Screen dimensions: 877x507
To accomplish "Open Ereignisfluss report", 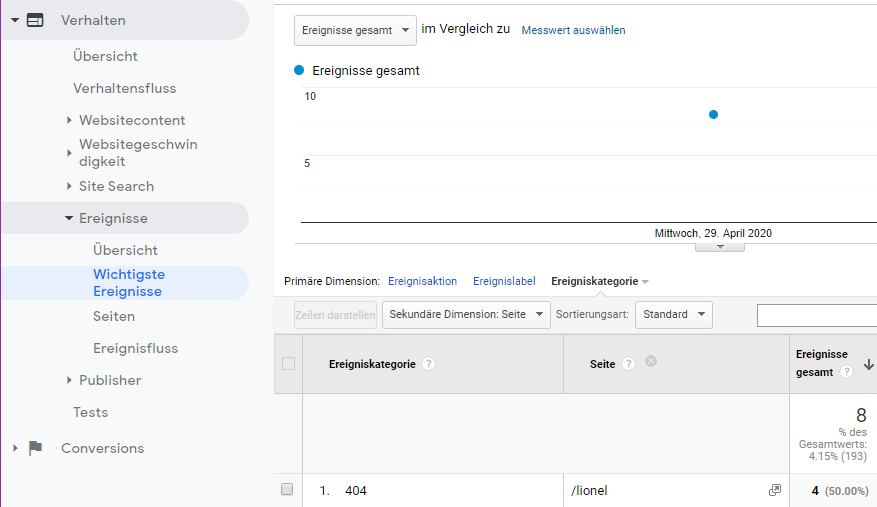I will pos(135,348).
